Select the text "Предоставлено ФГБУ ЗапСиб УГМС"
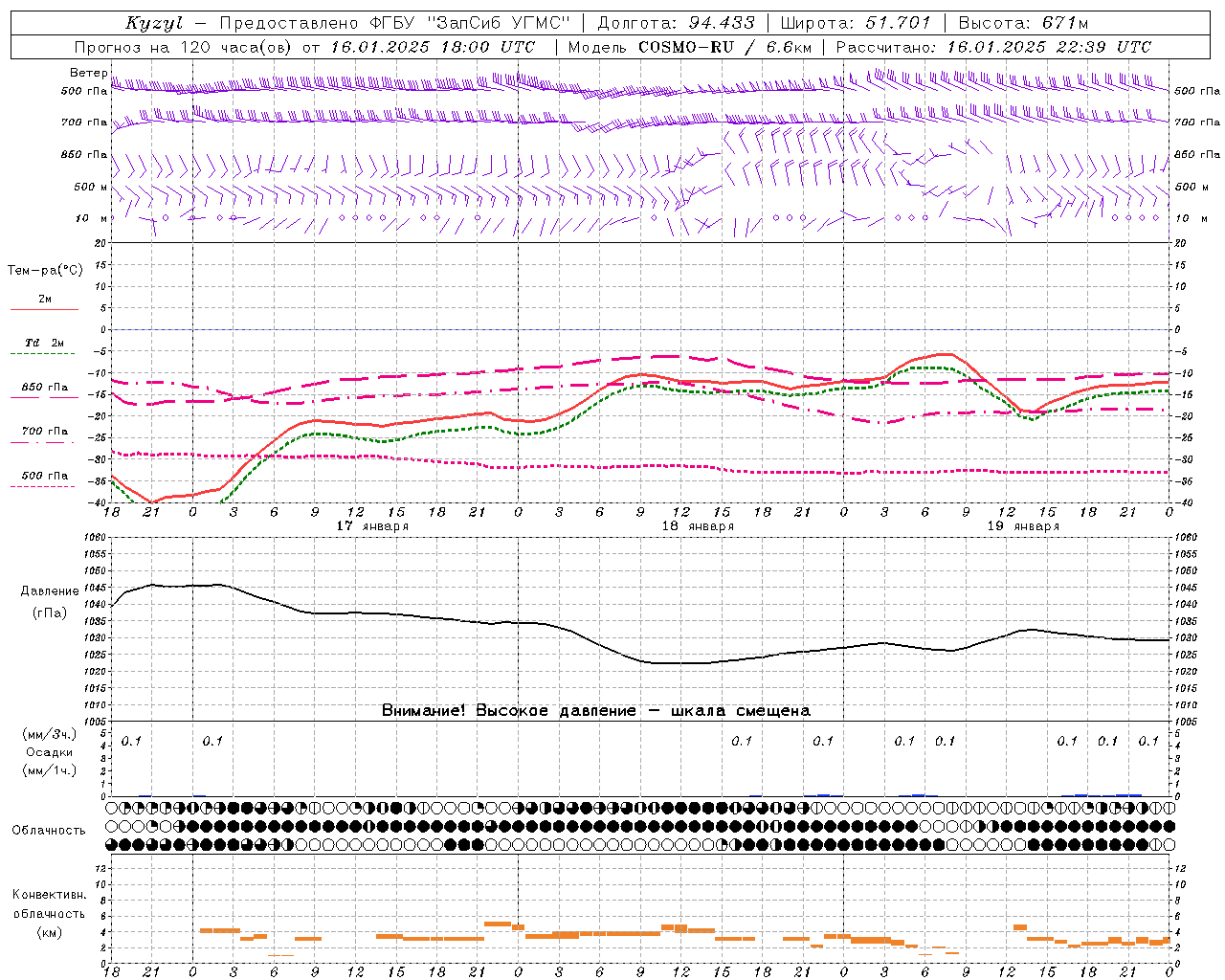This screenshot has width=1225, height=980. (x=396, y=23)
